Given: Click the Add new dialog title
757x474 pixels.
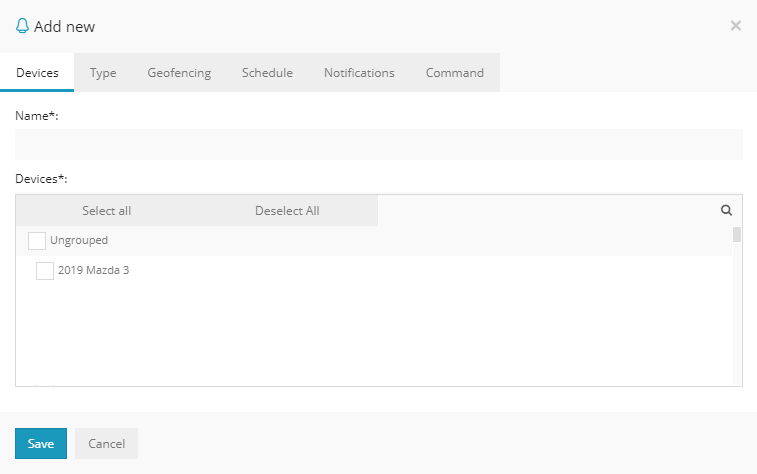Looking at the screenshot, I should [x=65, y=27].
